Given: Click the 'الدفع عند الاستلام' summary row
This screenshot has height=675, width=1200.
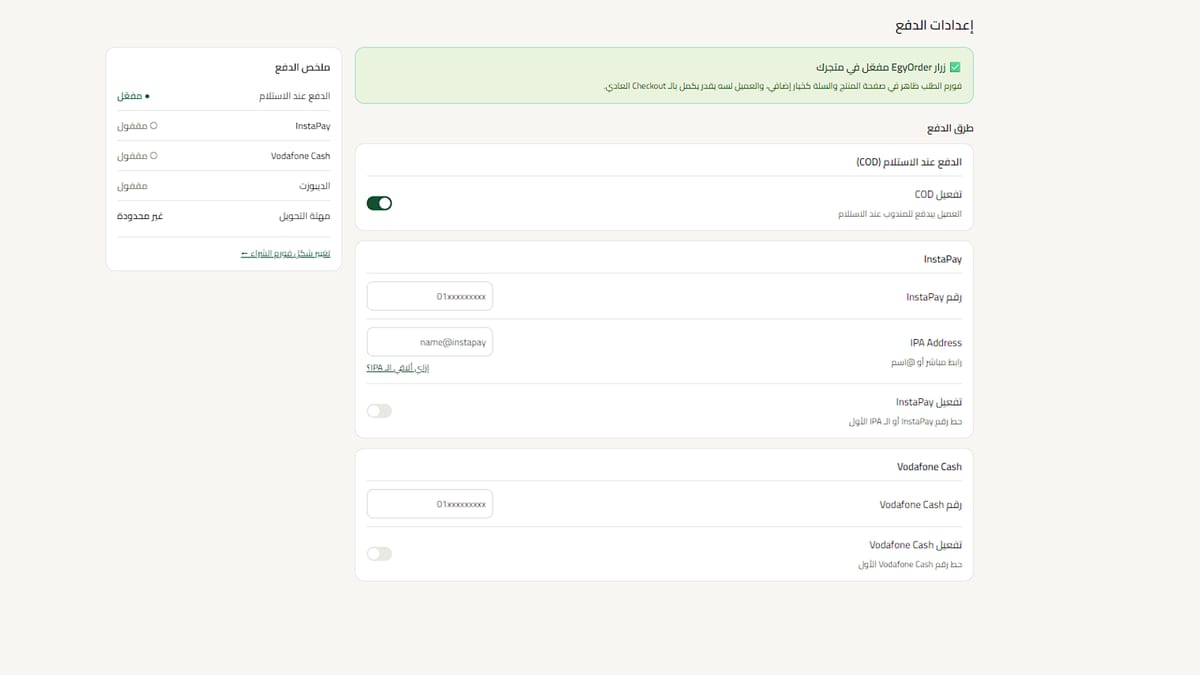Looking at the screenshot, I should pos(223,96).
